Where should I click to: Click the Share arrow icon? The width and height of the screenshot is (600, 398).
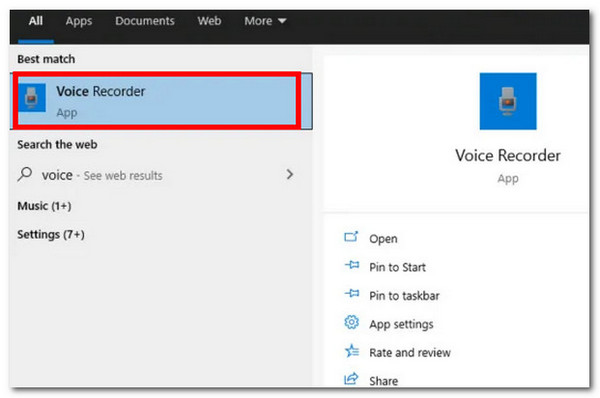point(351,378)
